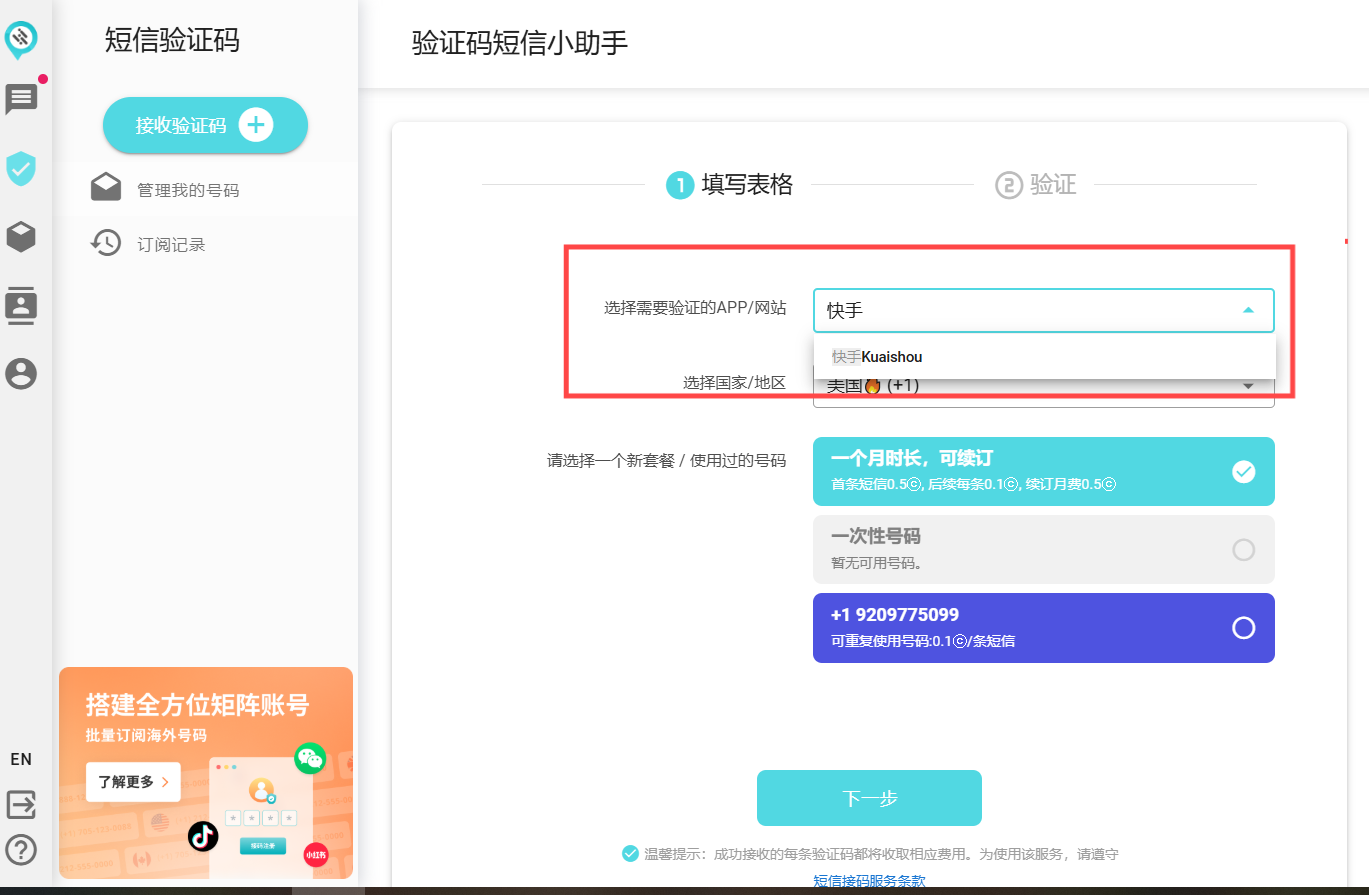Collapse the APP/网站 dropdown arrow
The width and height of the screenshot is (1369, 895).
(x=1248, y=310)
